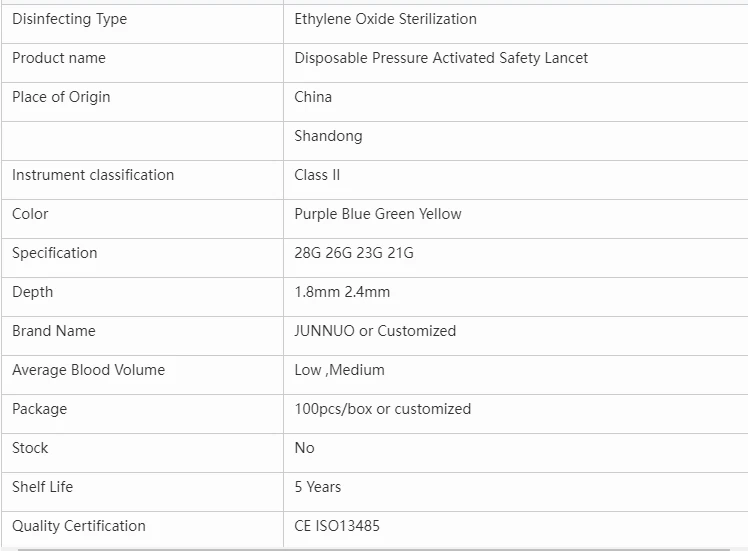Select the Ethylene Oxide Sterilization value
Viewport: 748px width, 551px height.
[x=385, y=19]
